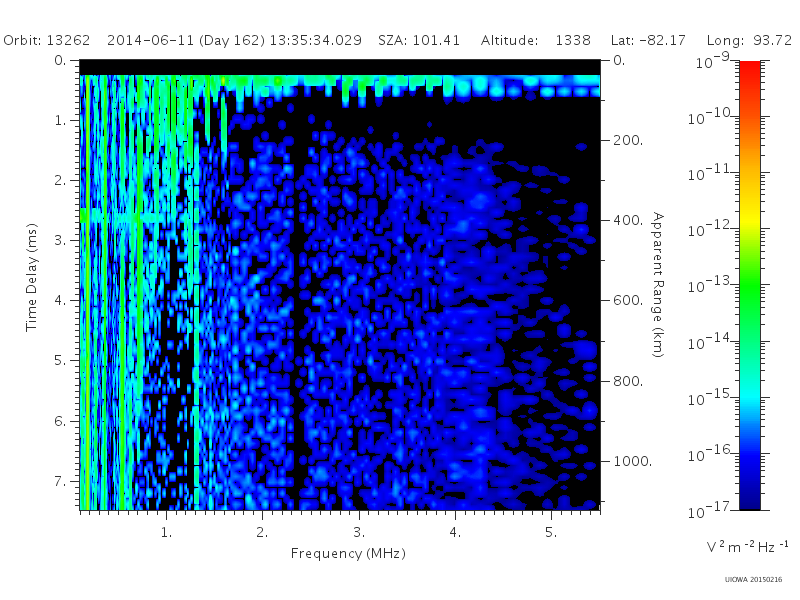
Task: Click the '2.' tick label on the frequency axis
Action: click(262, 533)
